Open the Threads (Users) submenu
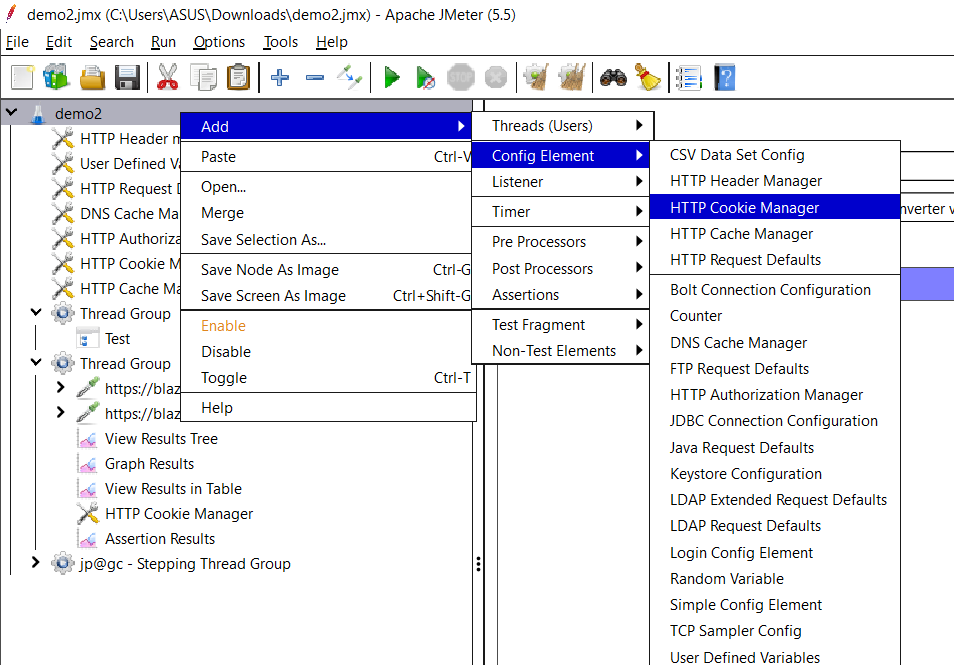 click(562, 126)
